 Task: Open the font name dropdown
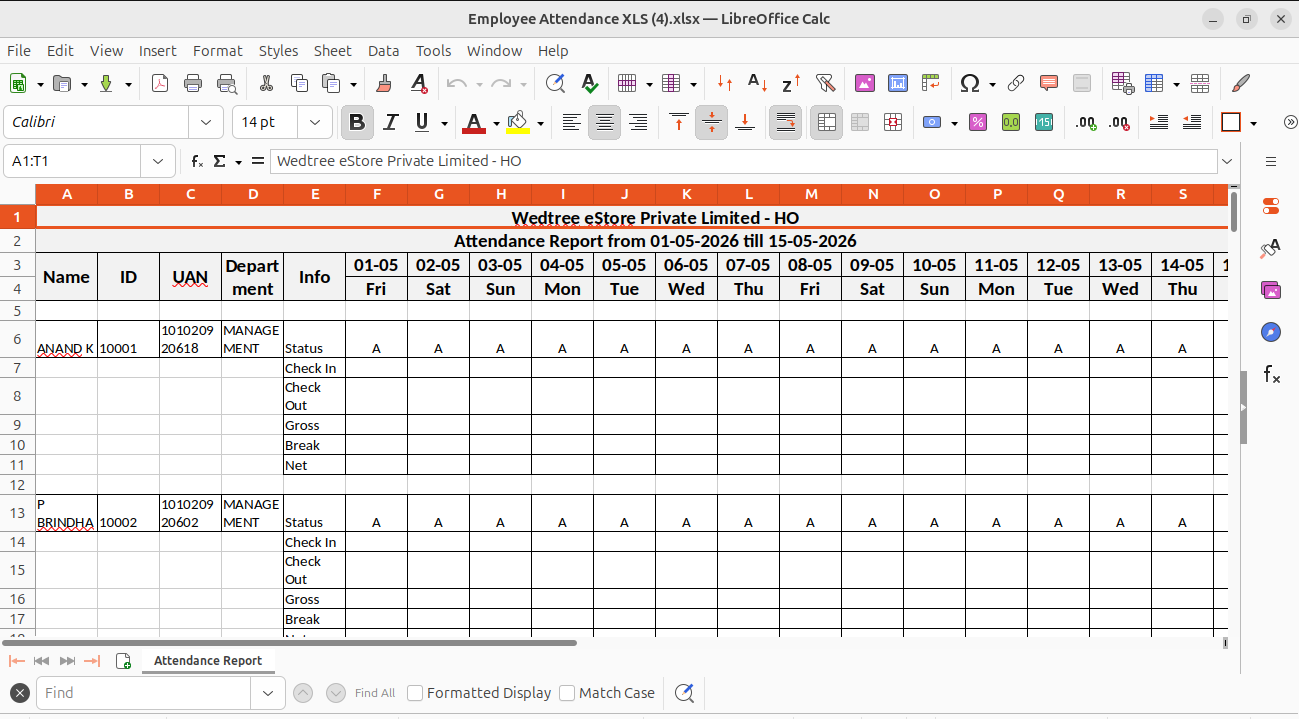click(x=206, y=122)
